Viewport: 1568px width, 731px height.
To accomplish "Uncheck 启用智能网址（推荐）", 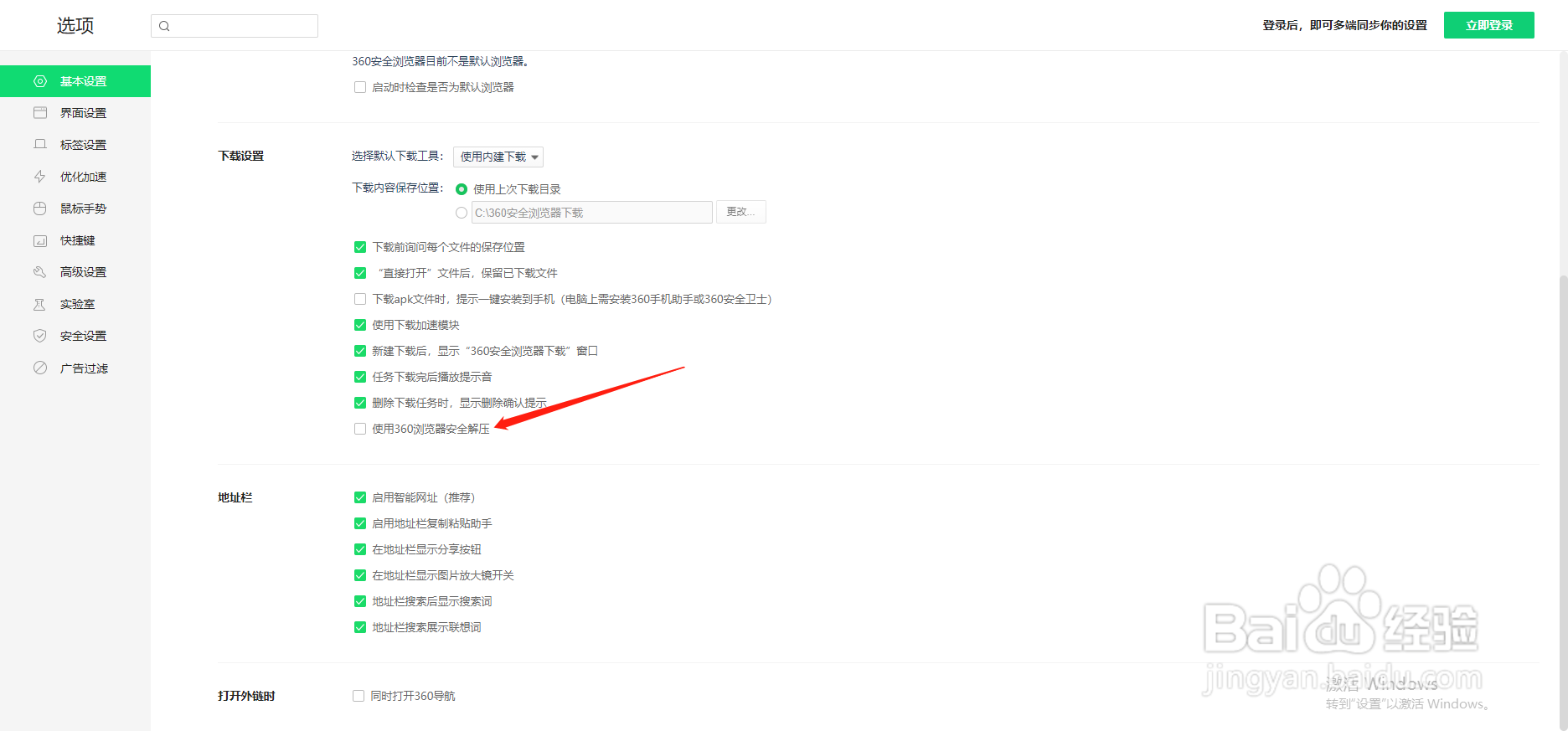I will pyautogui.click(x=360, y=497).
